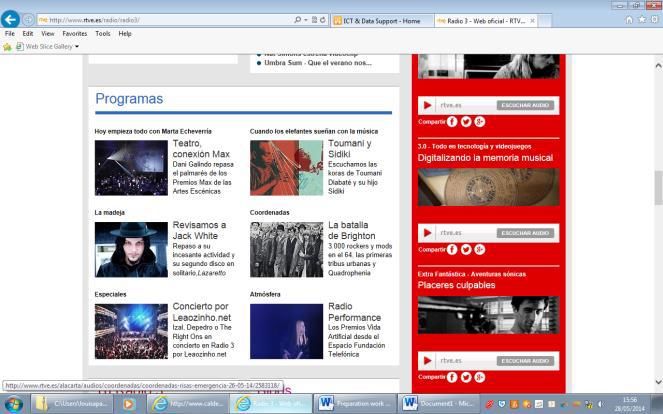The image size is (663, 414).
Task: Switch to Document1 Word taskbar item
Action: tap(439, 404)
